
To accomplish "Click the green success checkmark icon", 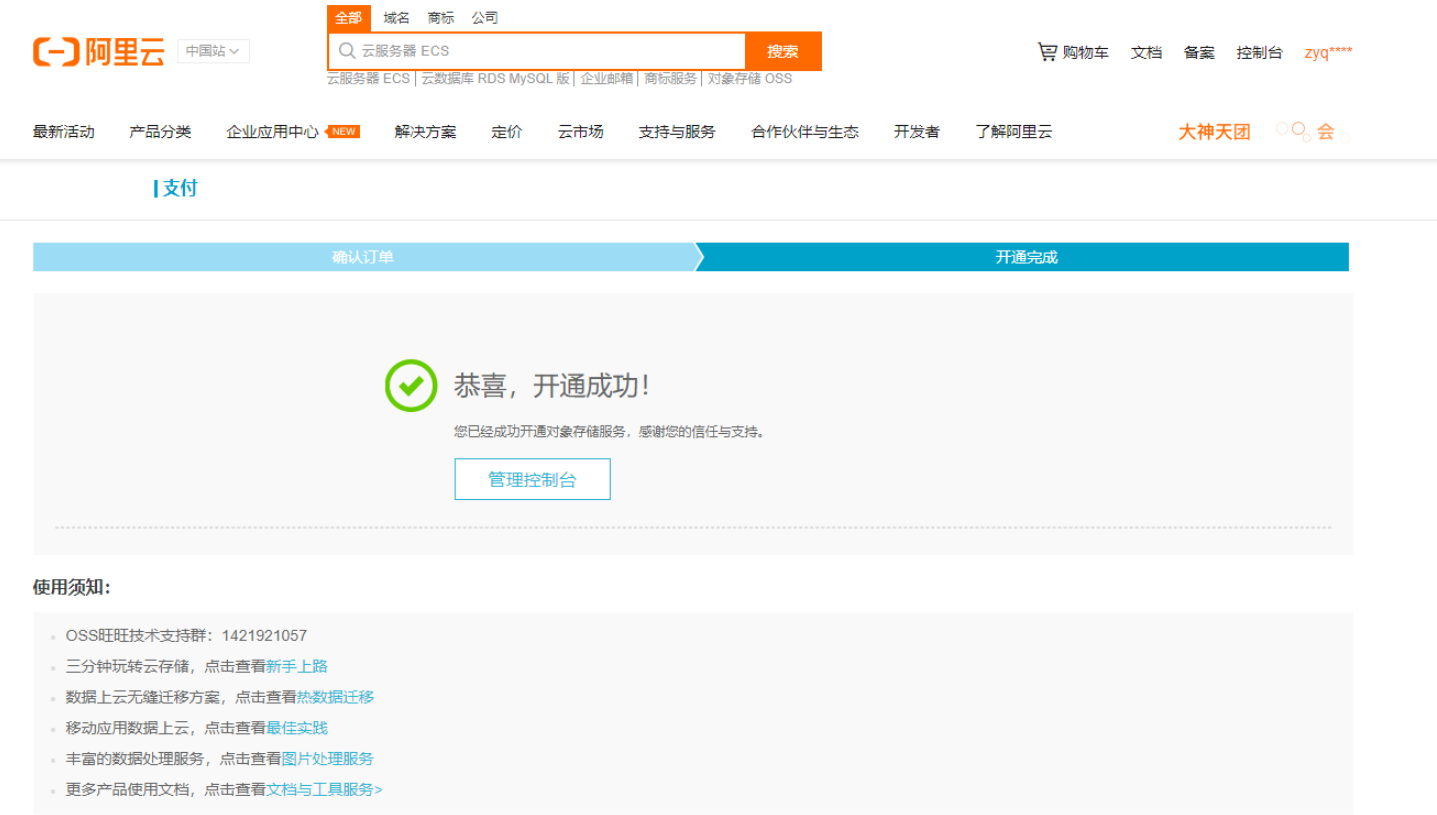I will [x=411, y=386].
